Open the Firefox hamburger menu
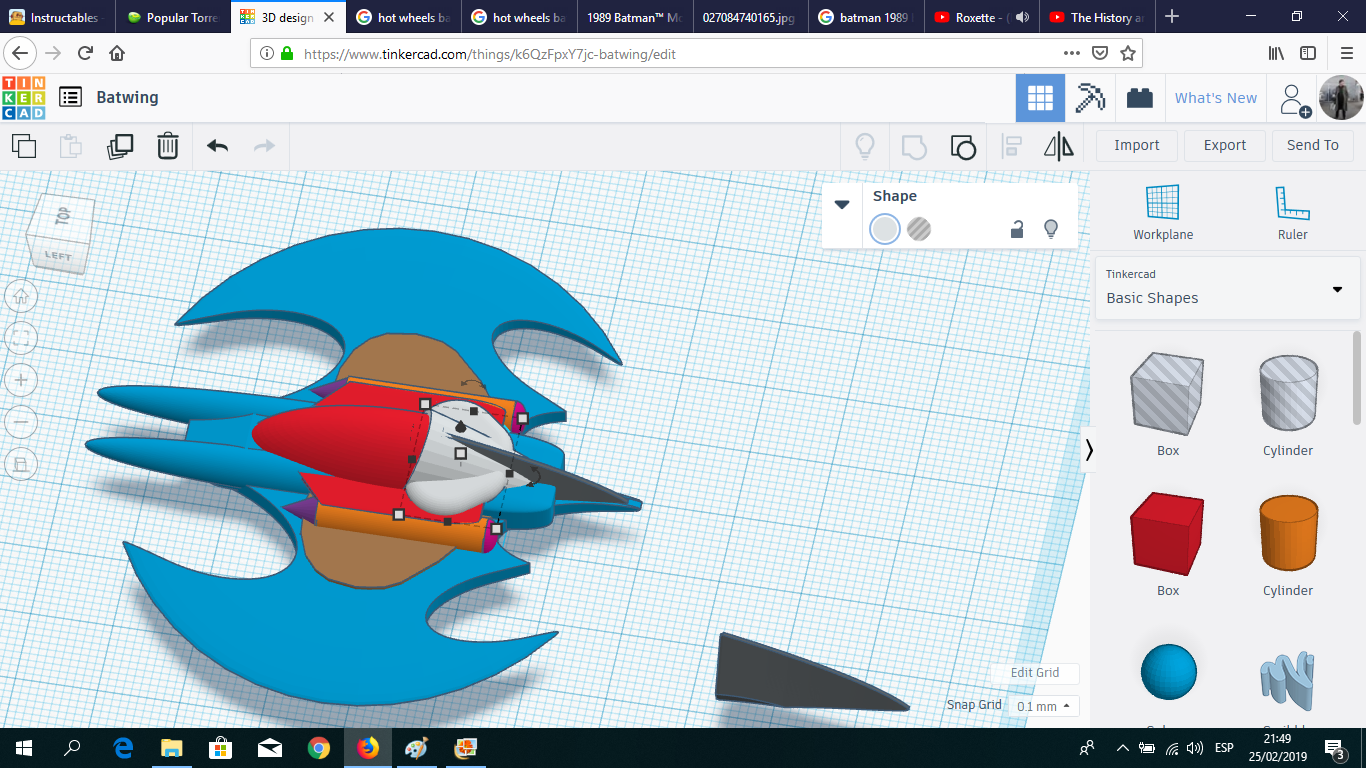Viewport: 1366px width, 768px height. 1345,53
